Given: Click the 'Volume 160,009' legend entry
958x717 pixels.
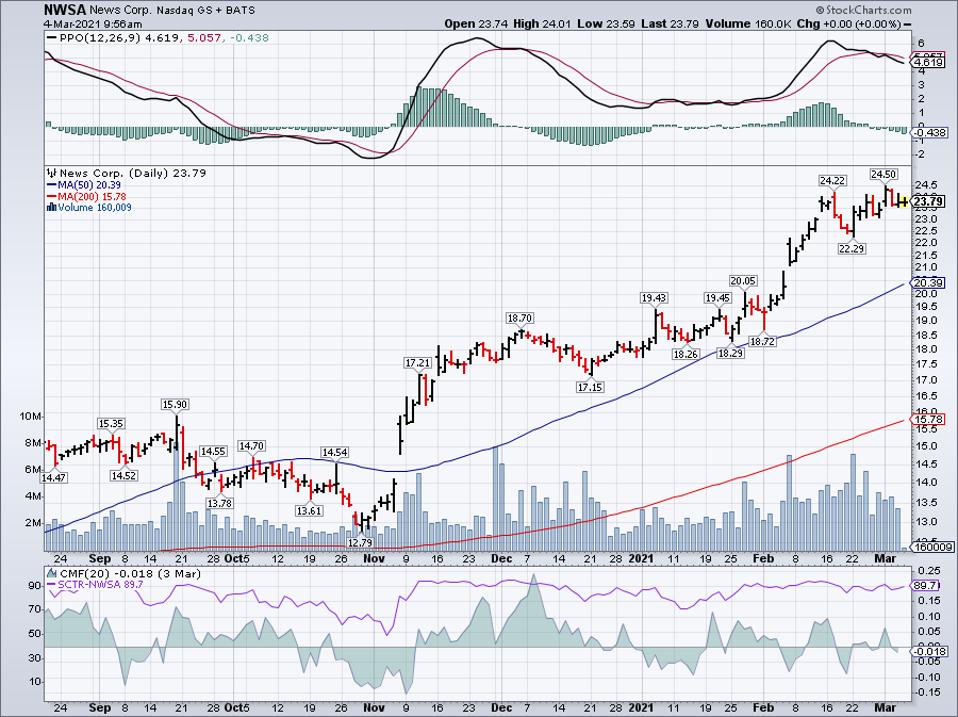Looking at the screenshot, I should (95, 208).
